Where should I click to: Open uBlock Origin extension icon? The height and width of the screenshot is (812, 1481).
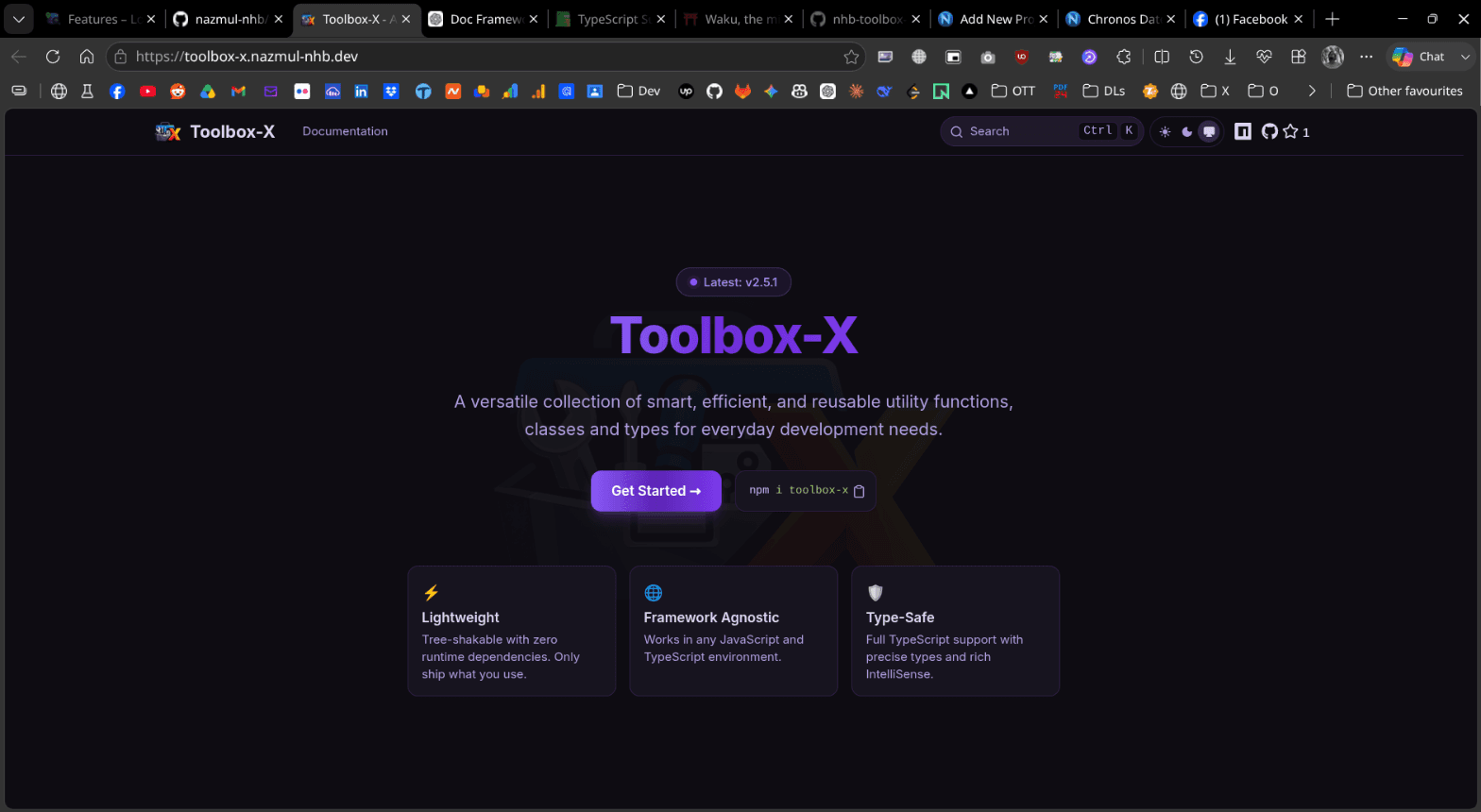[x=1022, y=57]
